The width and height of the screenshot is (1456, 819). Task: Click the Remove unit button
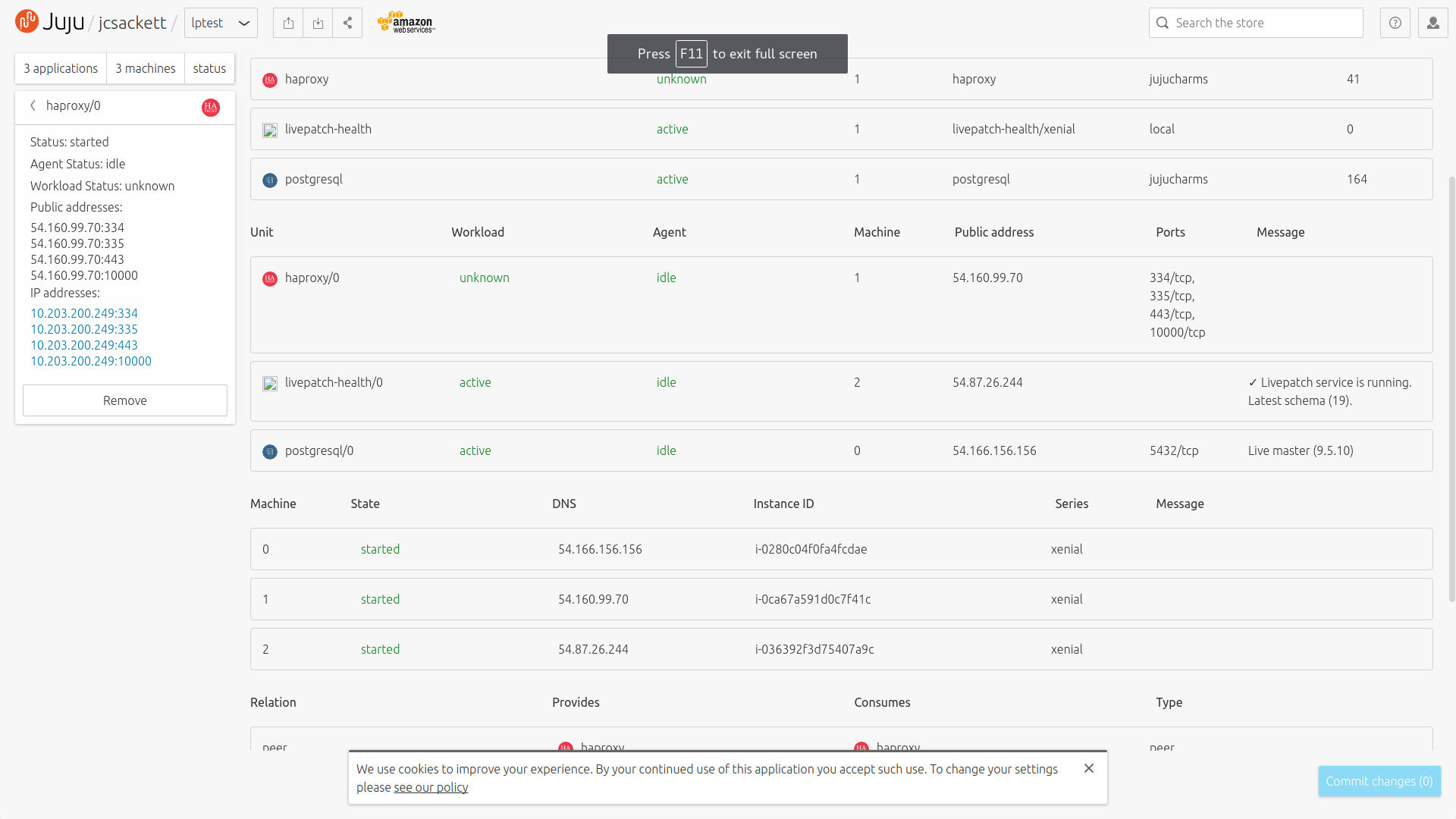tap(125, 400)
